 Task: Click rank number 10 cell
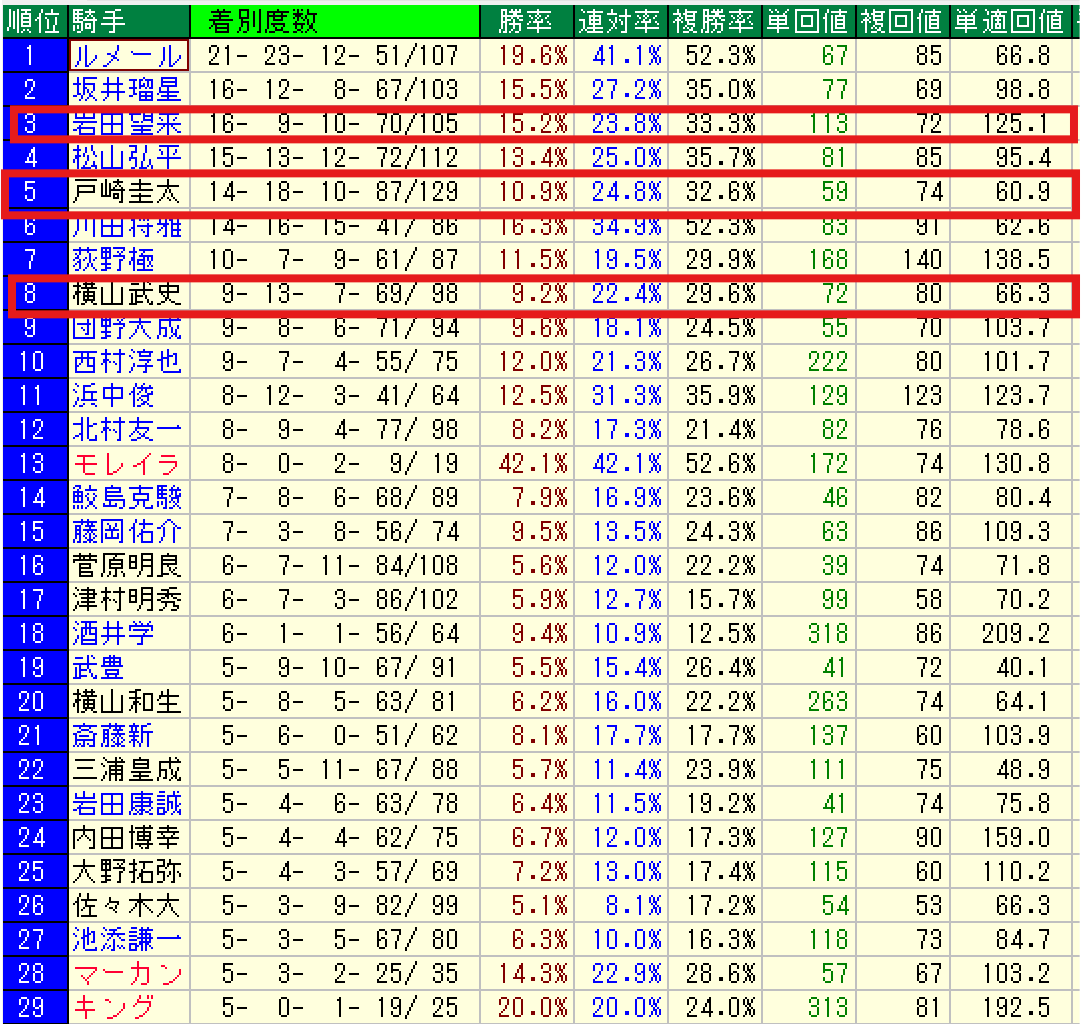(33, 361)
